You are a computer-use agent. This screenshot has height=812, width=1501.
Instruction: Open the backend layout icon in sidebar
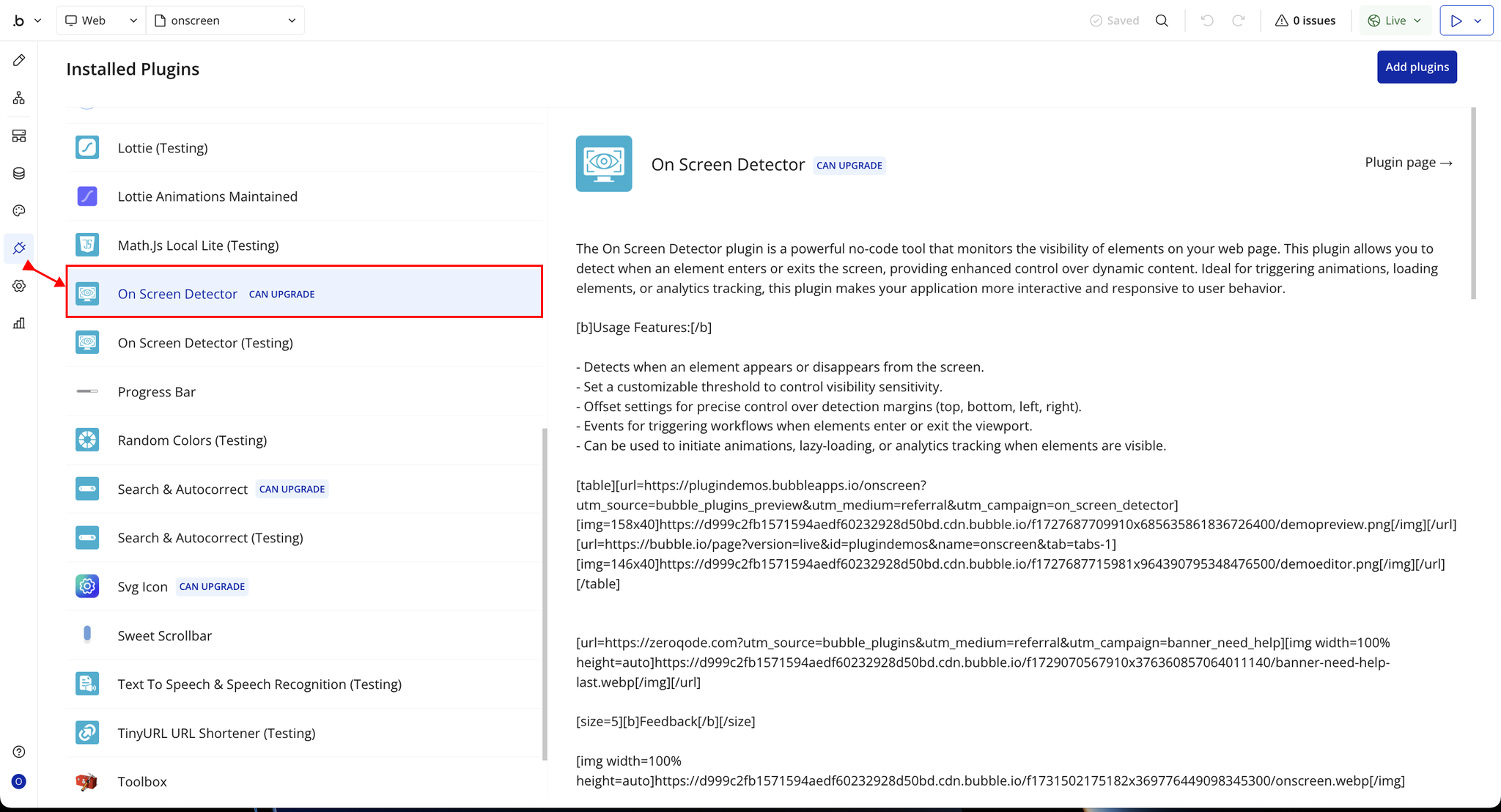19,136
